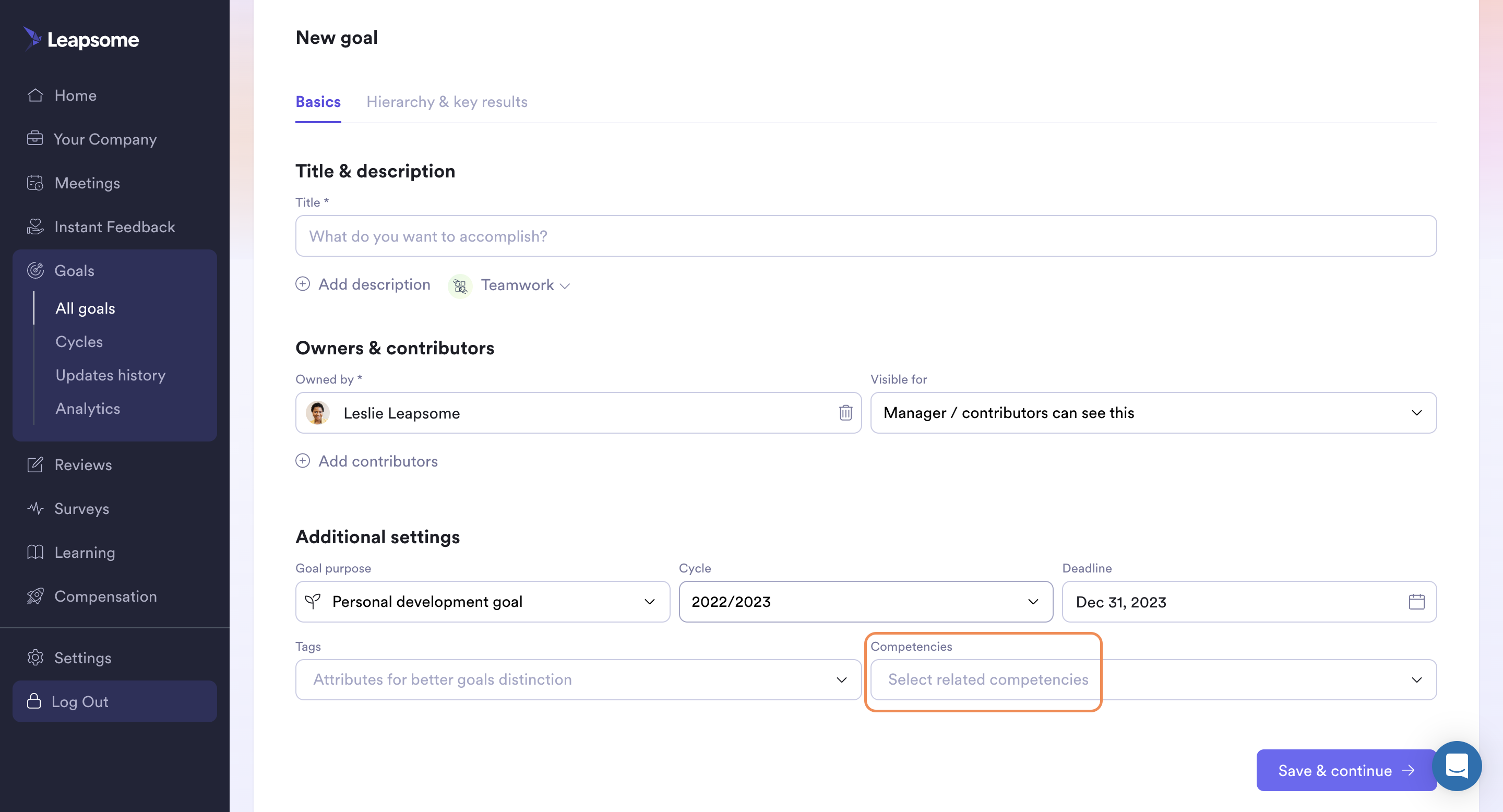The width and height of the screenshot is (1503, 812).
Task: Click the Log Out lock icon
Action: coord(34,701)
